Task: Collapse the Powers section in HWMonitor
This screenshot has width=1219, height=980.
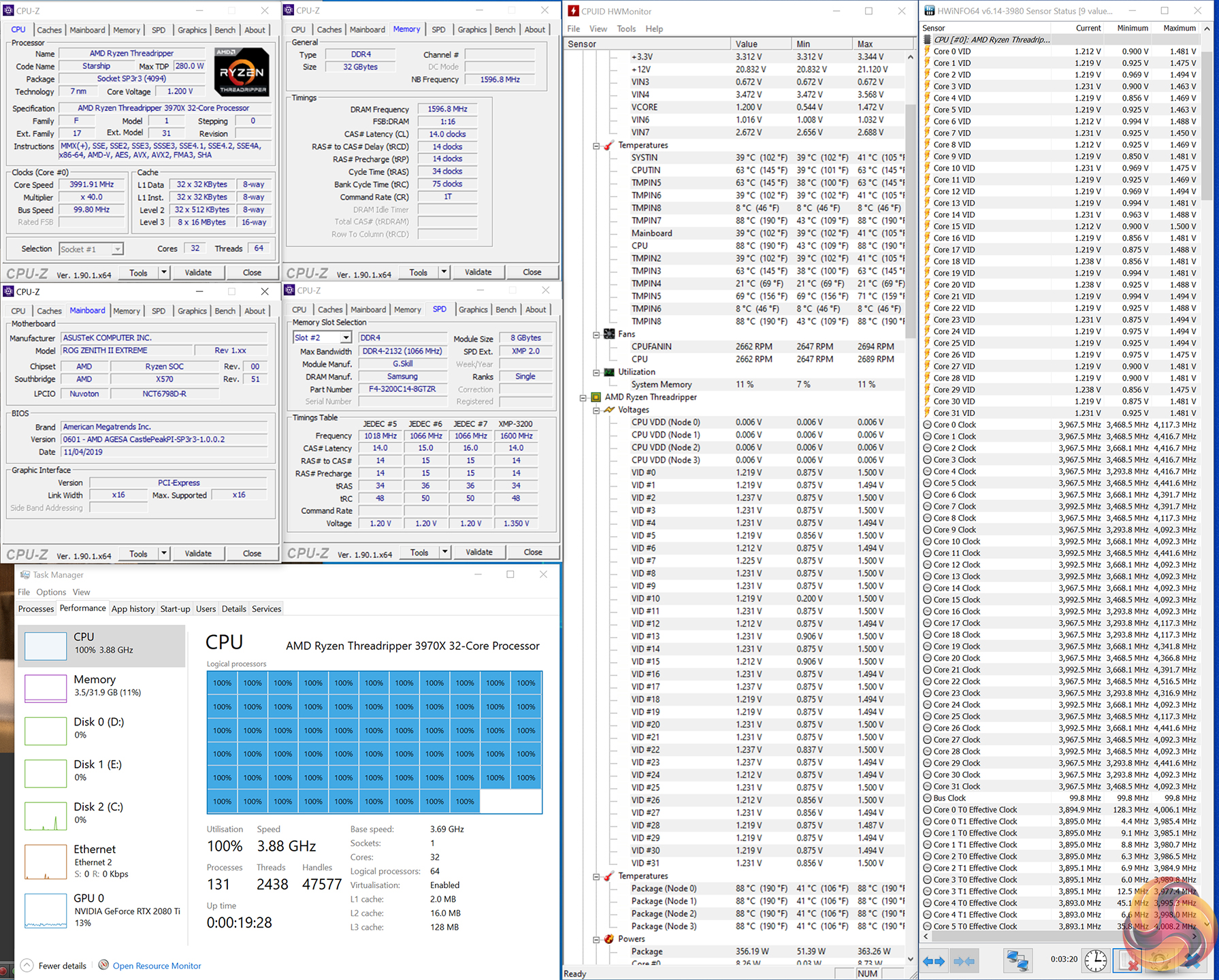Action: [x=596, y=939]
